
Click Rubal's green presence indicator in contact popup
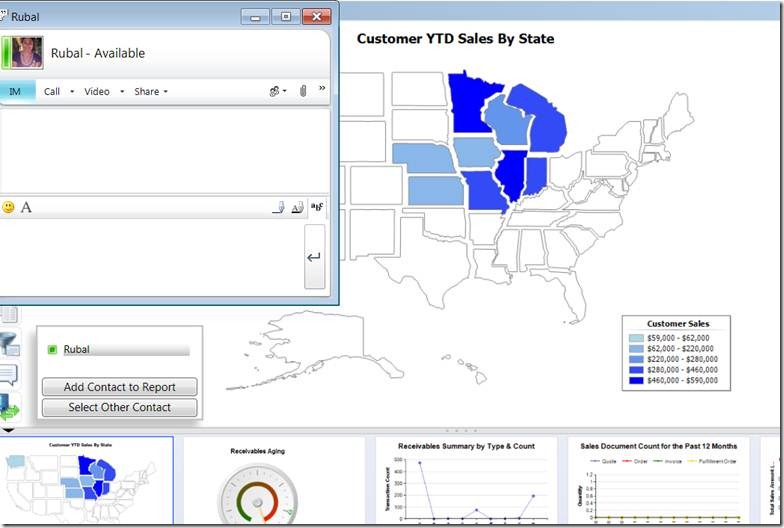52,350
